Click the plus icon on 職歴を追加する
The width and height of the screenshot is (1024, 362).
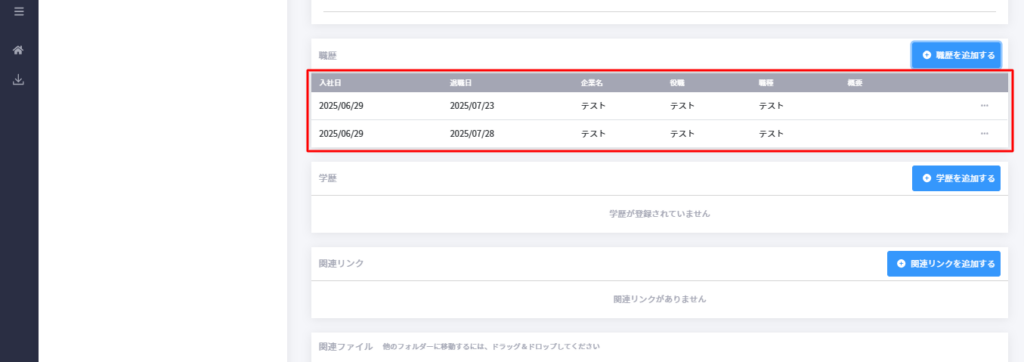tap(927, 56)
